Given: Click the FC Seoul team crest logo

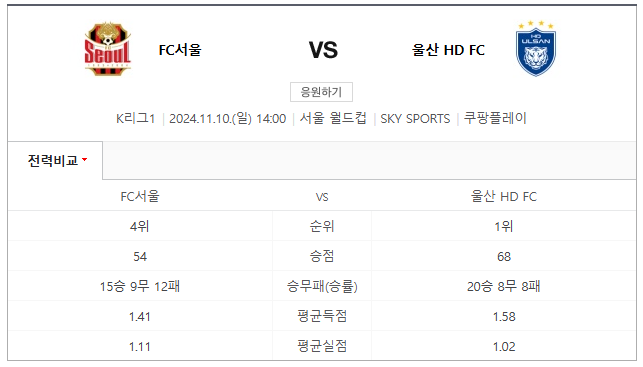Looking at the screenshot, I should (107, 49).
